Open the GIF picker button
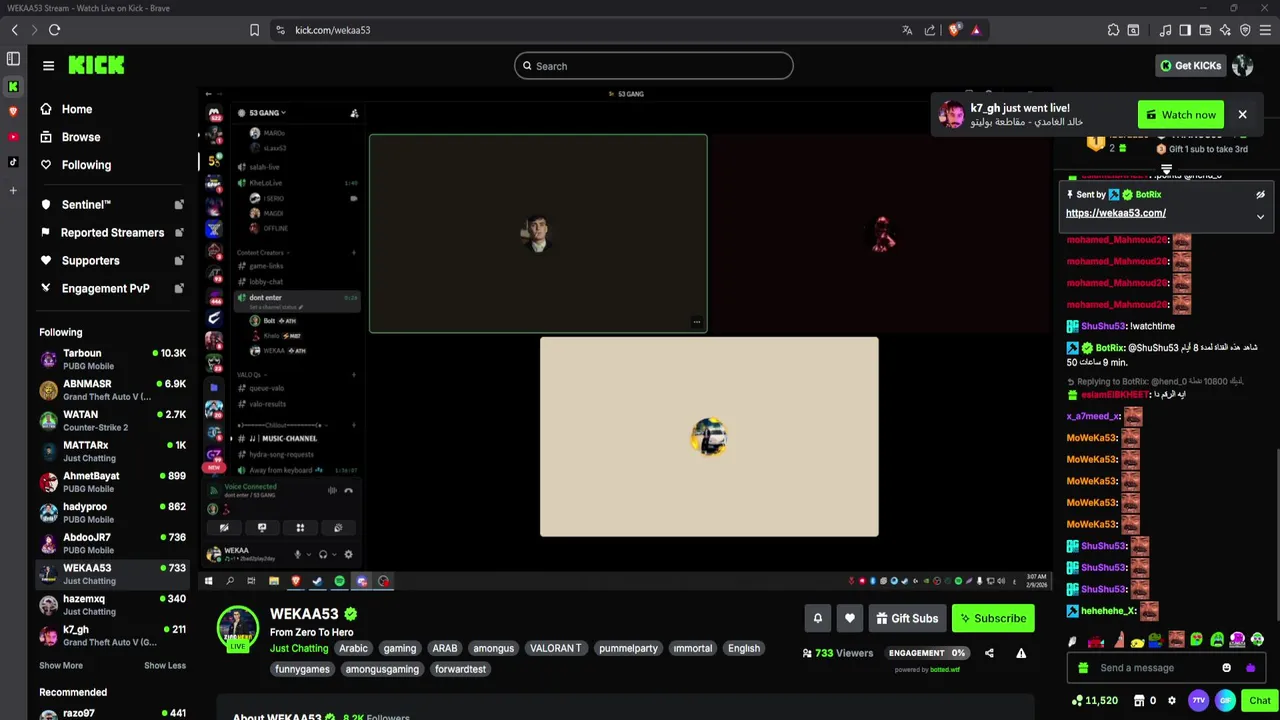The image size is (1280, 720). 1225,701
